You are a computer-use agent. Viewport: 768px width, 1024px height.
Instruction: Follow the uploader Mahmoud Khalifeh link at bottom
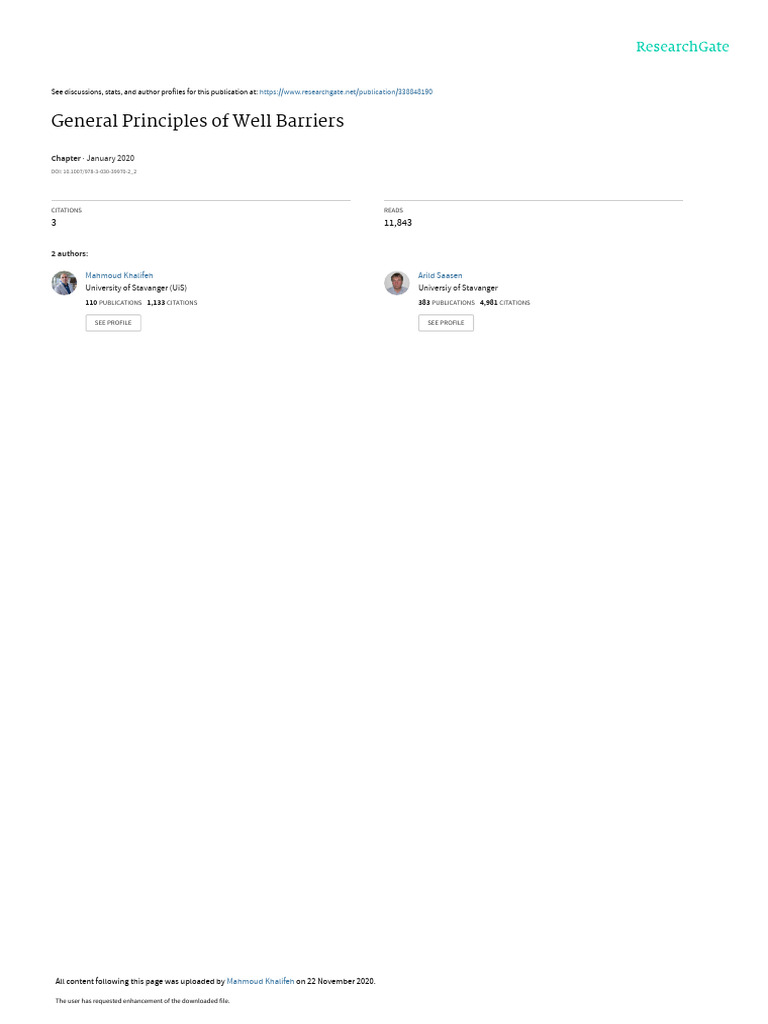click(260, 981)
